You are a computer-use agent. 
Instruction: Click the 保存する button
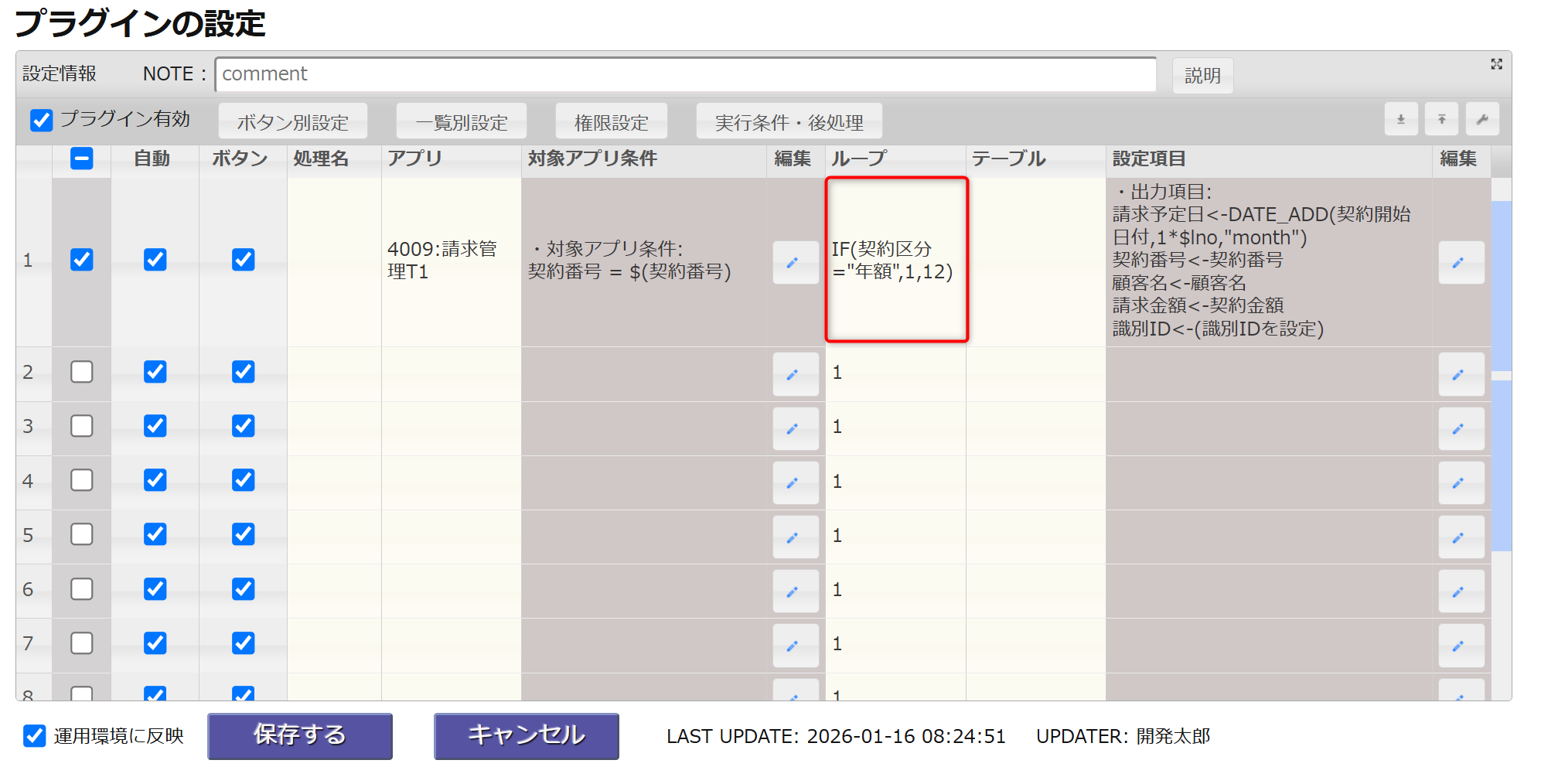(x=300, y=735)
